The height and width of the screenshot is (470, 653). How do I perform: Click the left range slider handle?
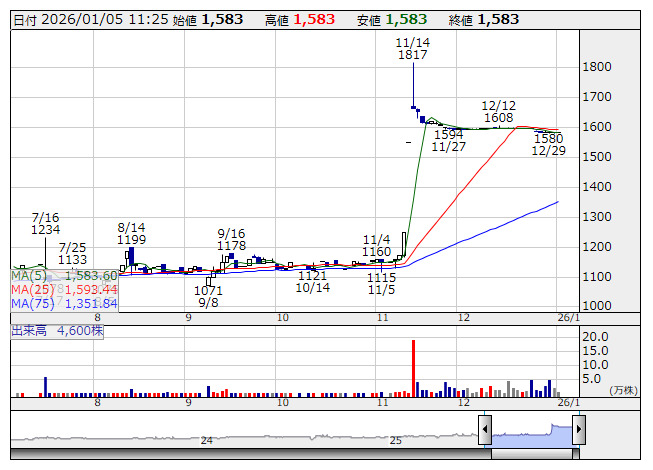click(485, 431)
